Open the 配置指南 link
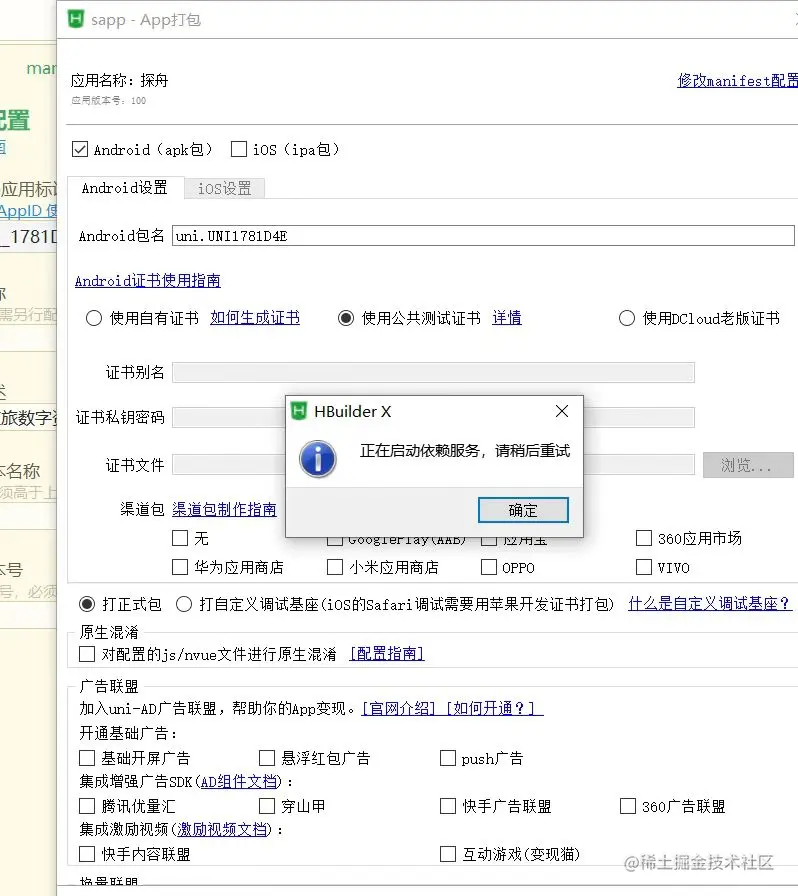This screenshot has height=896, width=798. [387, 654]
